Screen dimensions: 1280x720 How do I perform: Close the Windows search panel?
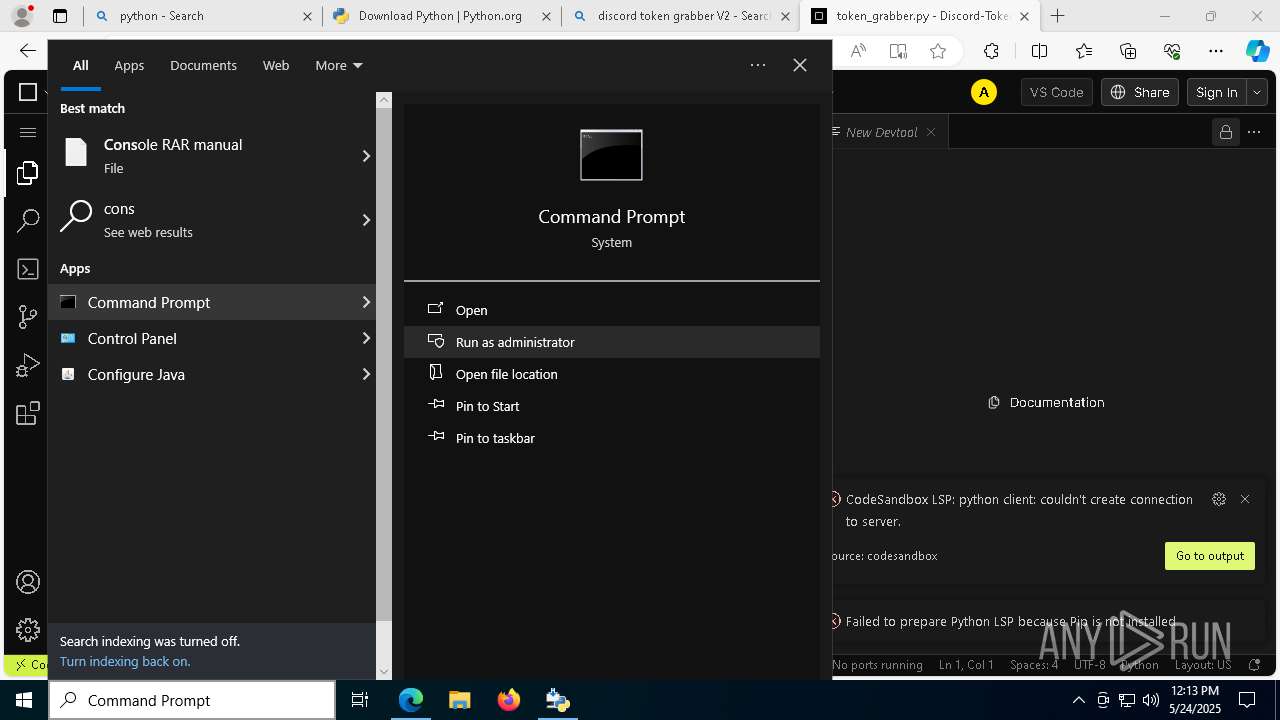point(799,65)
